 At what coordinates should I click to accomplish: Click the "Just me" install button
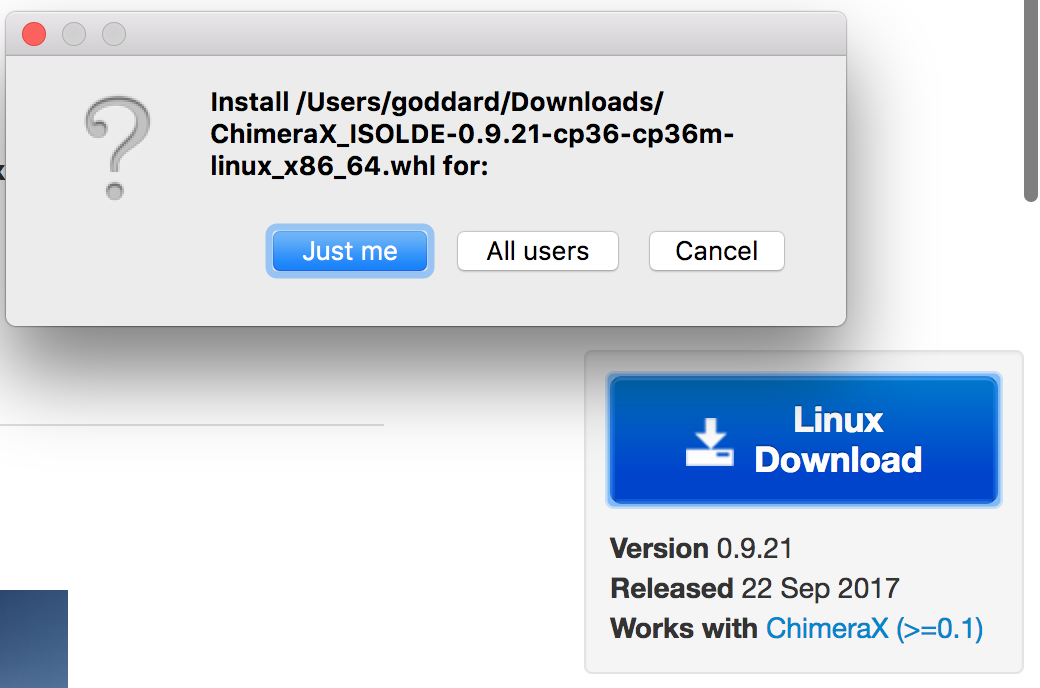pyautogui.click(x=350, y=251)
